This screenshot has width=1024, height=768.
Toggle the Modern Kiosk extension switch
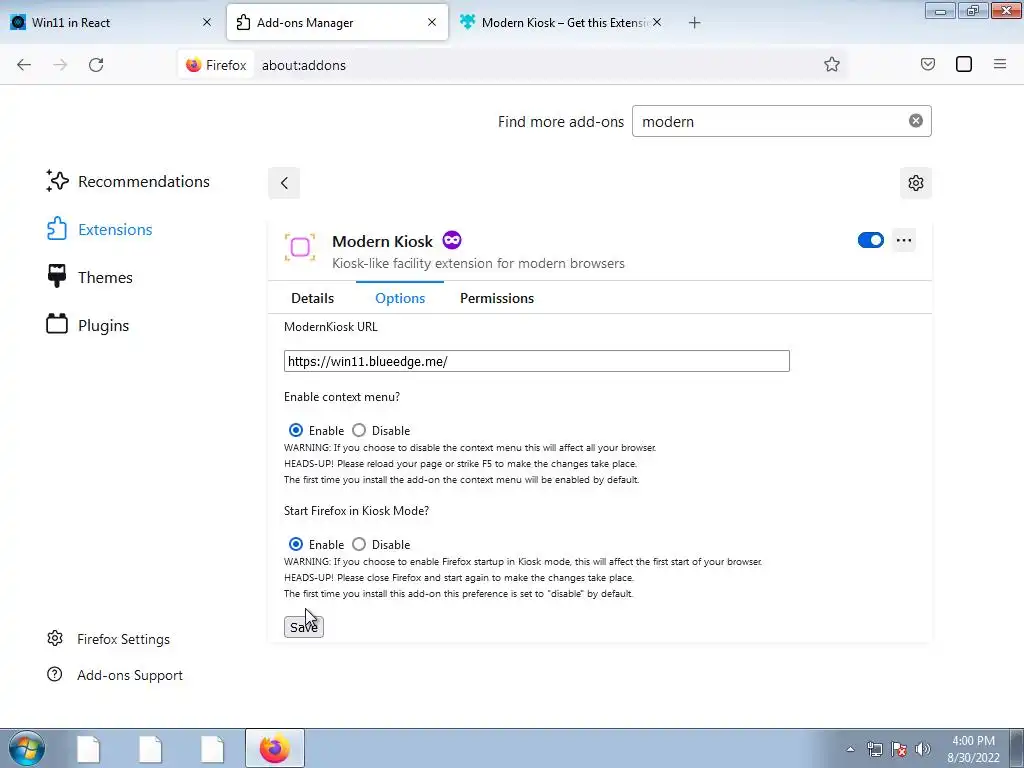click(x=871, y=240)
